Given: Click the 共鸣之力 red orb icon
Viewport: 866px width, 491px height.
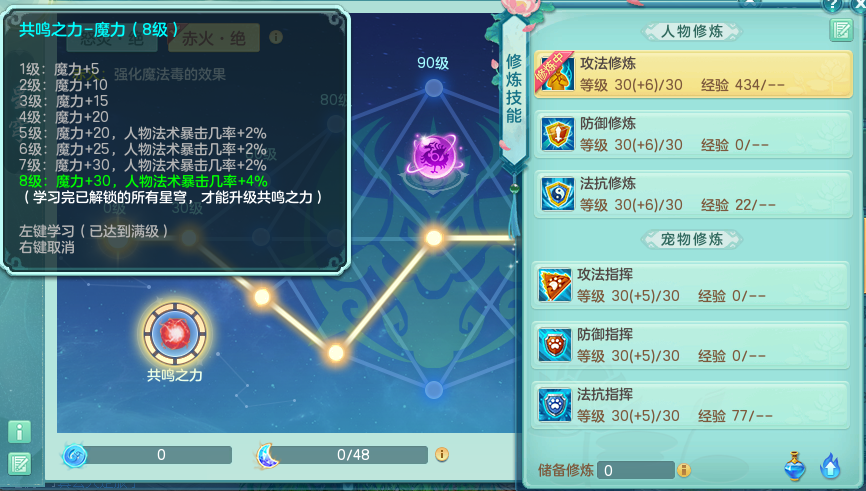Looking at the screenshot, I should pyautogui.click(x=175, y=334).
